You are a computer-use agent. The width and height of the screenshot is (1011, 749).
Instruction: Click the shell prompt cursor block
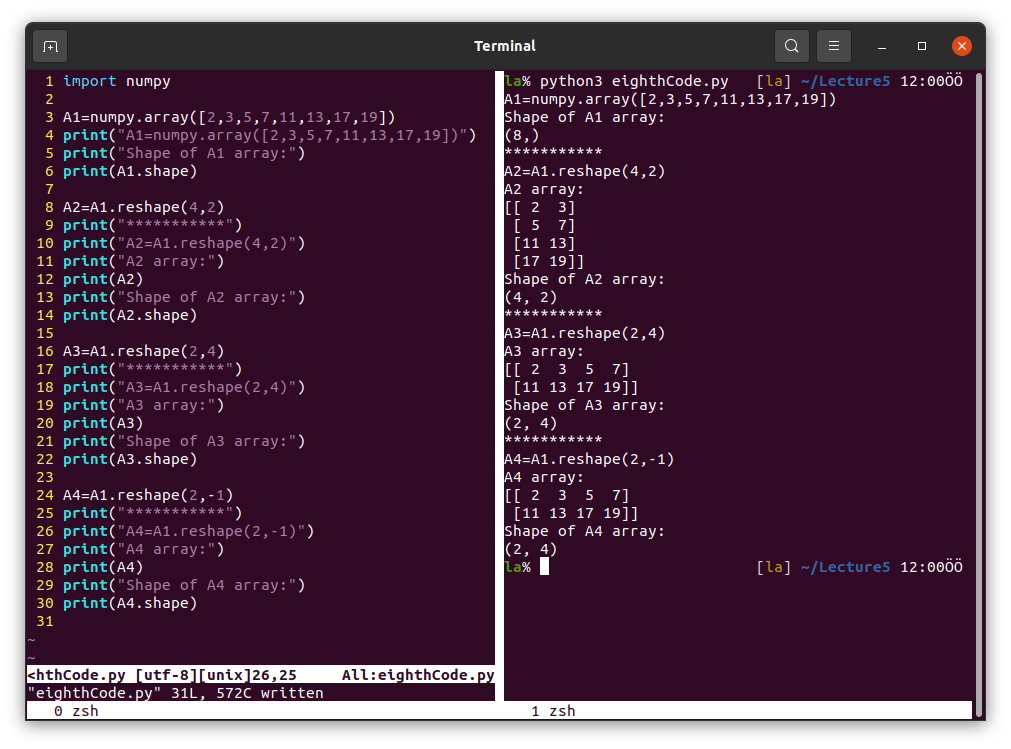click(544, 567)
